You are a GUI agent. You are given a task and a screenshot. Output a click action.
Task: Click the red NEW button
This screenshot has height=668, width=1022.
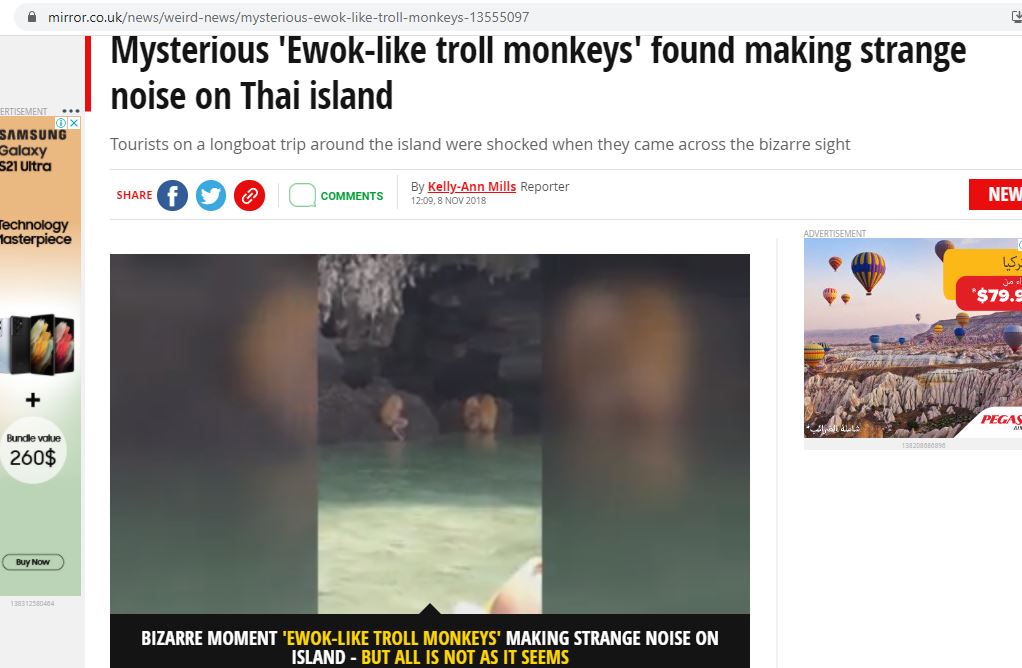tap(996, 194)
